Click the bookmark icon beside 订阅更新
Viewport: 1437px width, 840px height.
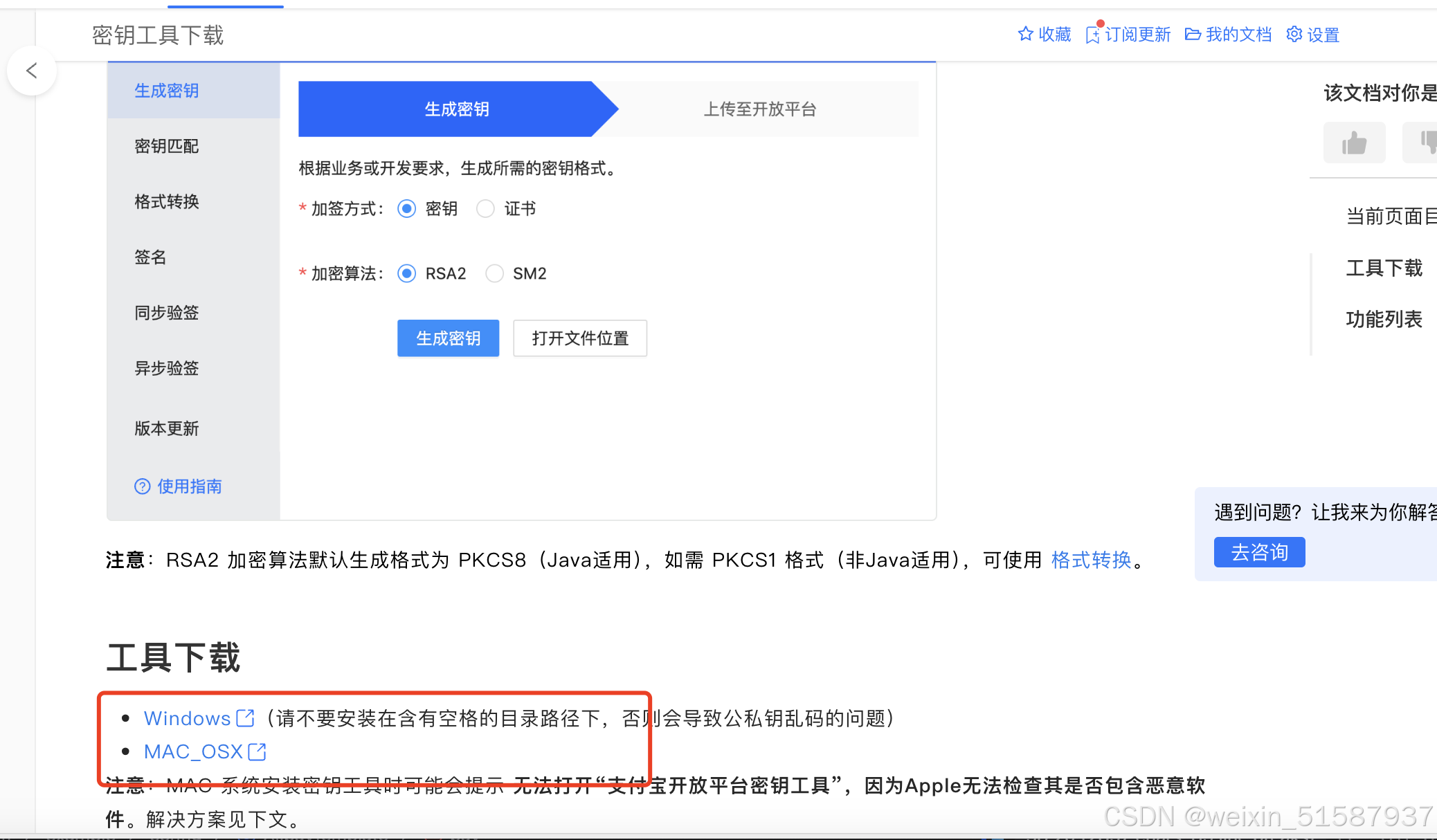point(1092,35)
